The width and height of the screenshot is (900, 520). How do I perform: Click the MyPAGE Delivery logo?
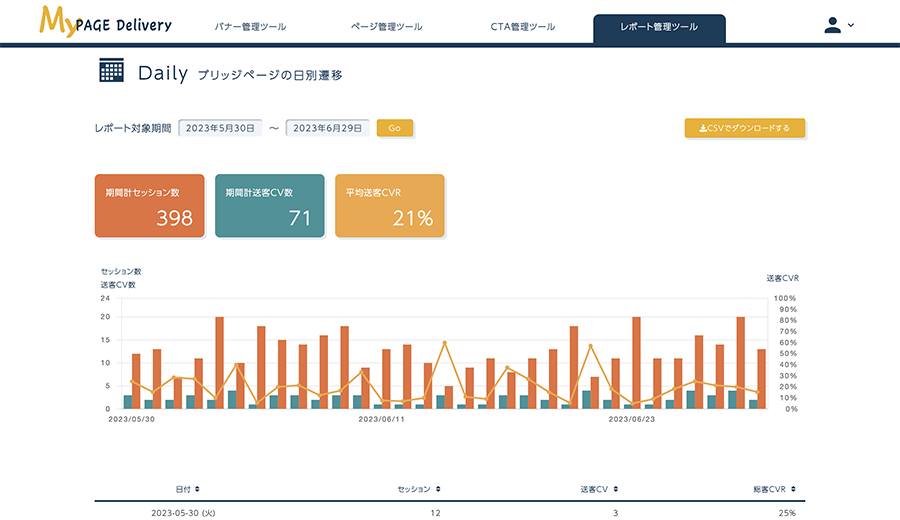point(105,22)
